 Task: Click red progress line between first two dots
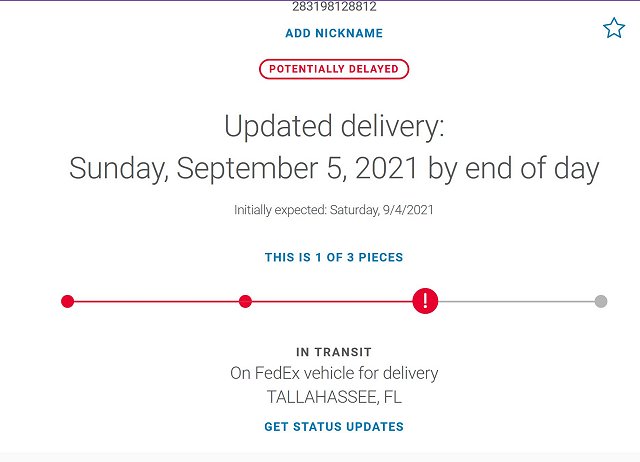coord(156,302)
